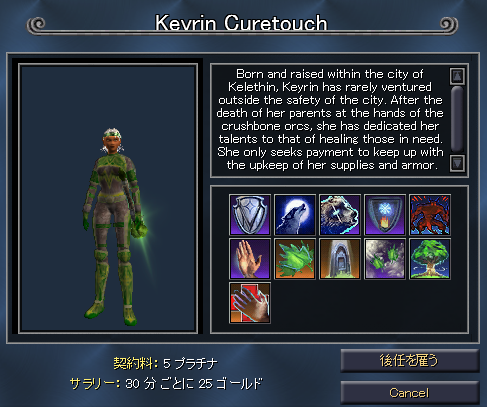The image size is (487, 407).
Task: Select the open palm hand icon
Action: coord(250,259)
